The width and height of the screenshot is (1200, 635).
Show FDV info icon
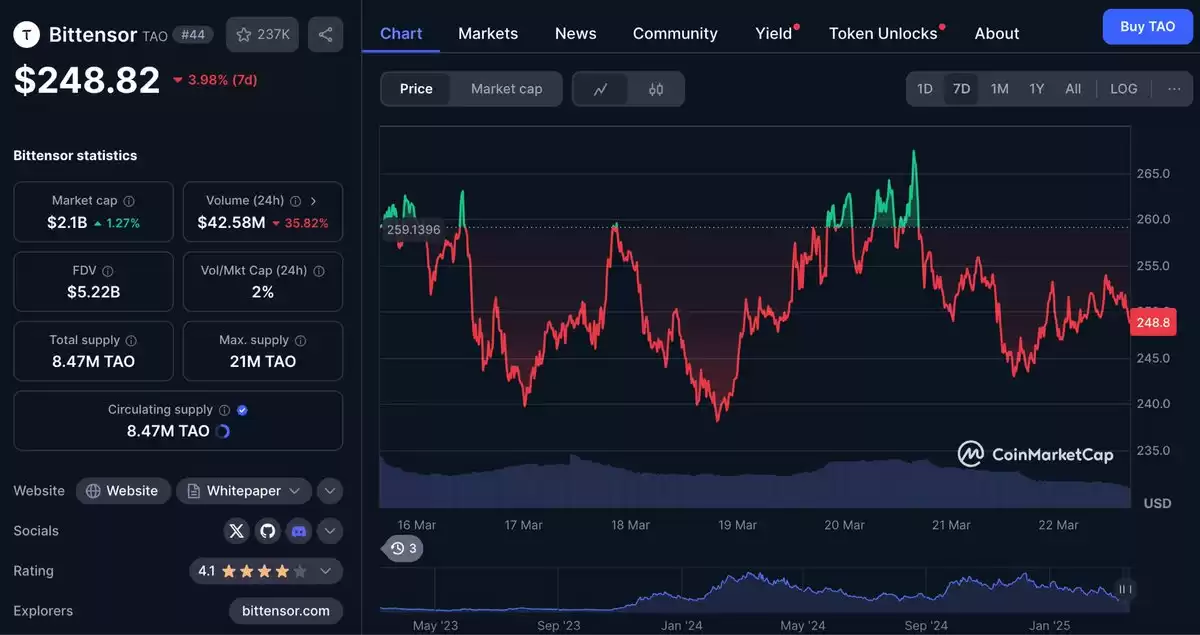(x=108, y=271)
